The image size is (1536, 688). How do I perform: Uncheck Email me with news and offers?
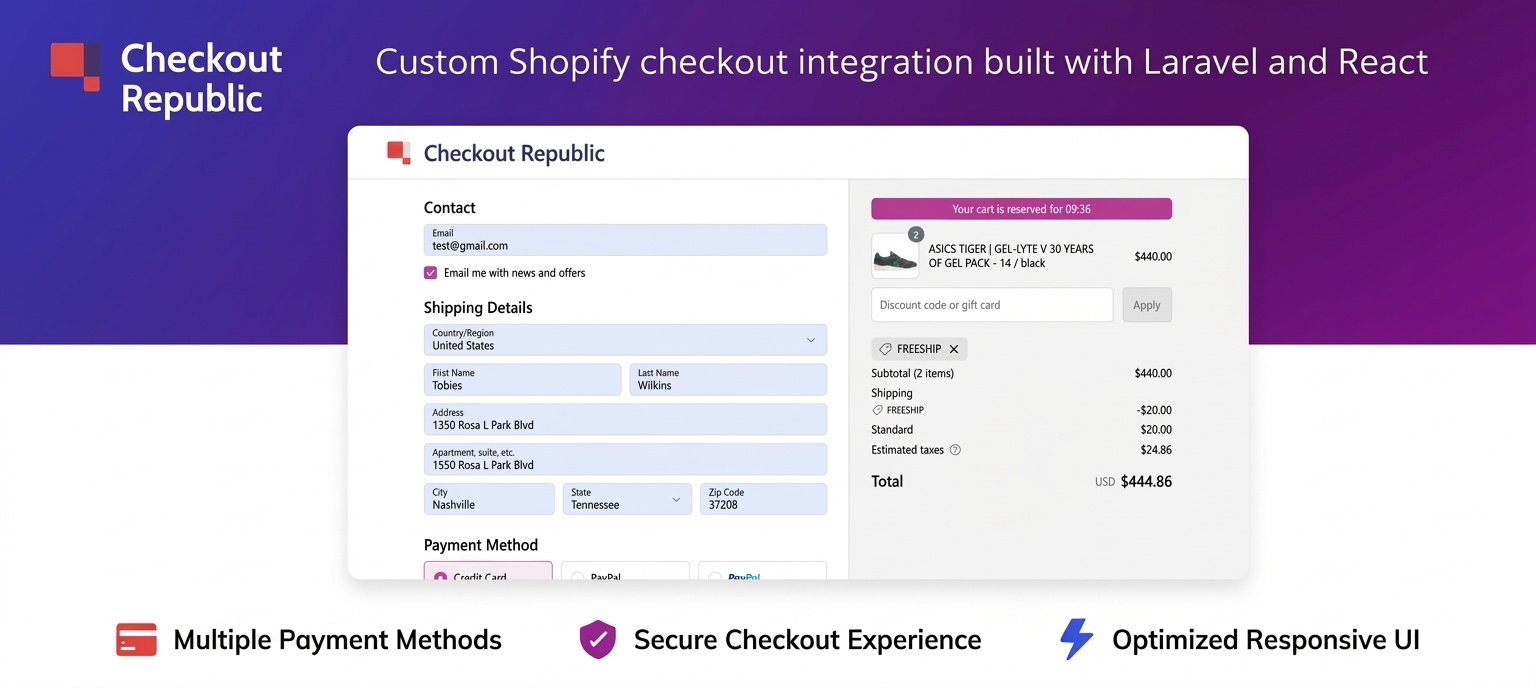[431, 273]
